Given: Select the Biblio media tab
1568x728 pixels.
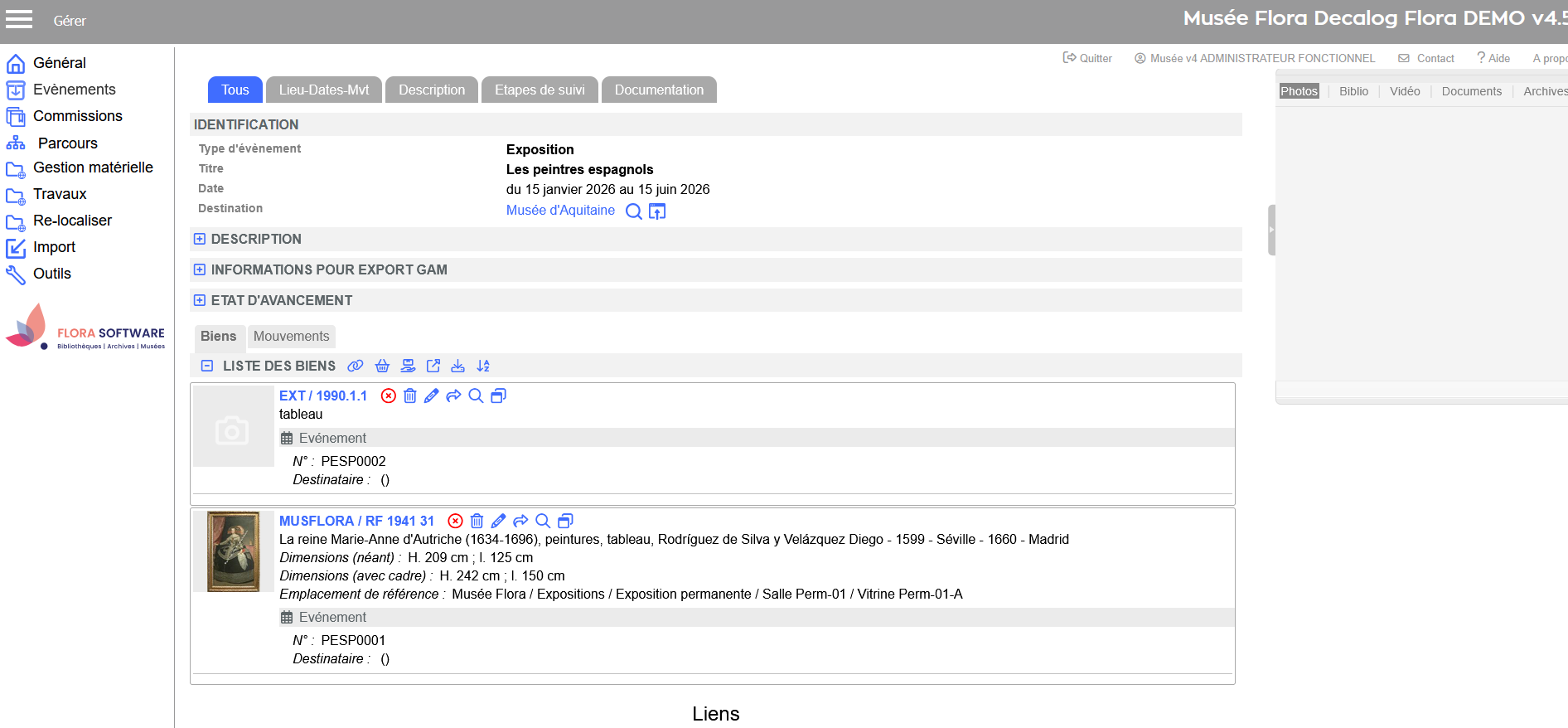Looking at the screenshot, I should pos(1353,91).
